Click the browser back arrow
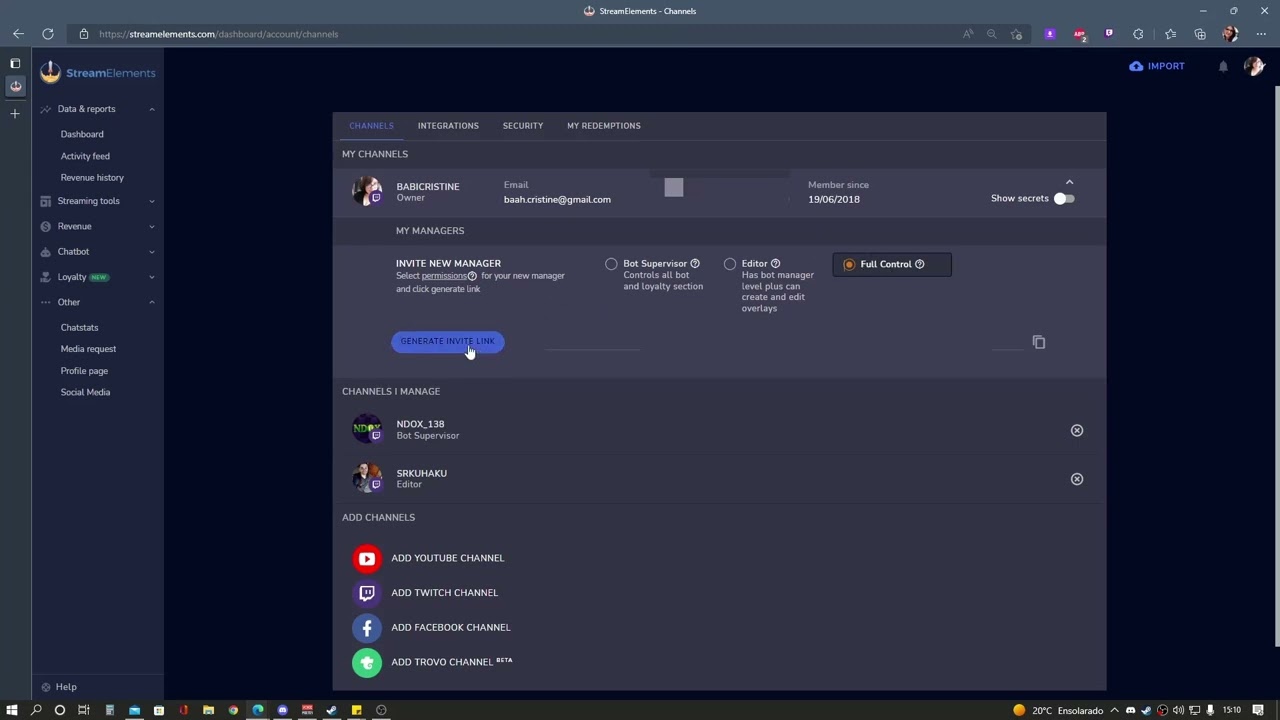 18,34
